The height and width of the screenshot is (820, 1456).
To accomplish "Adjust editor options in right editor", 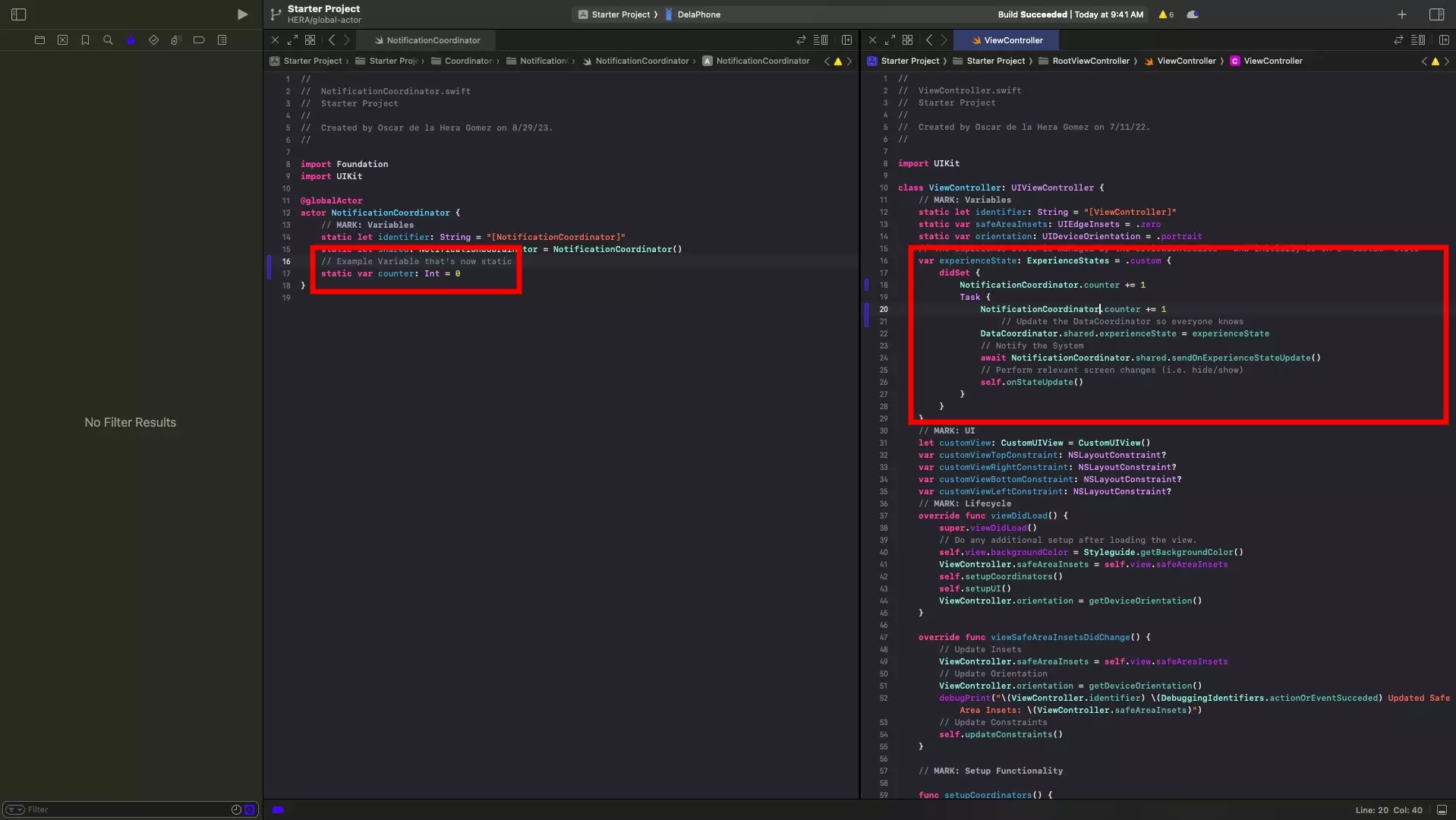I will pyautogui.click(x=1418, y=40).
